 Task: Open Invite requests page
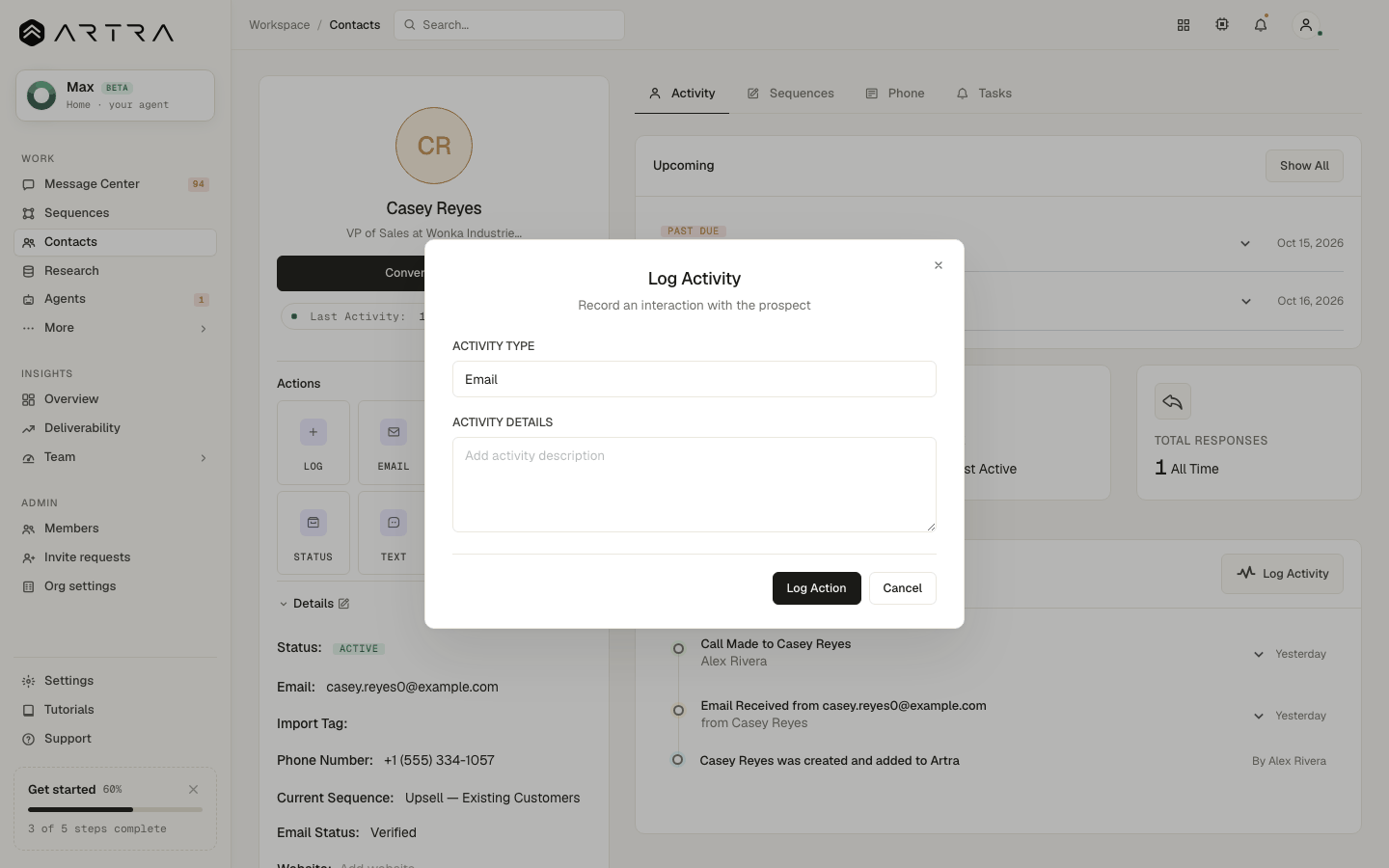tap(115, 557)
